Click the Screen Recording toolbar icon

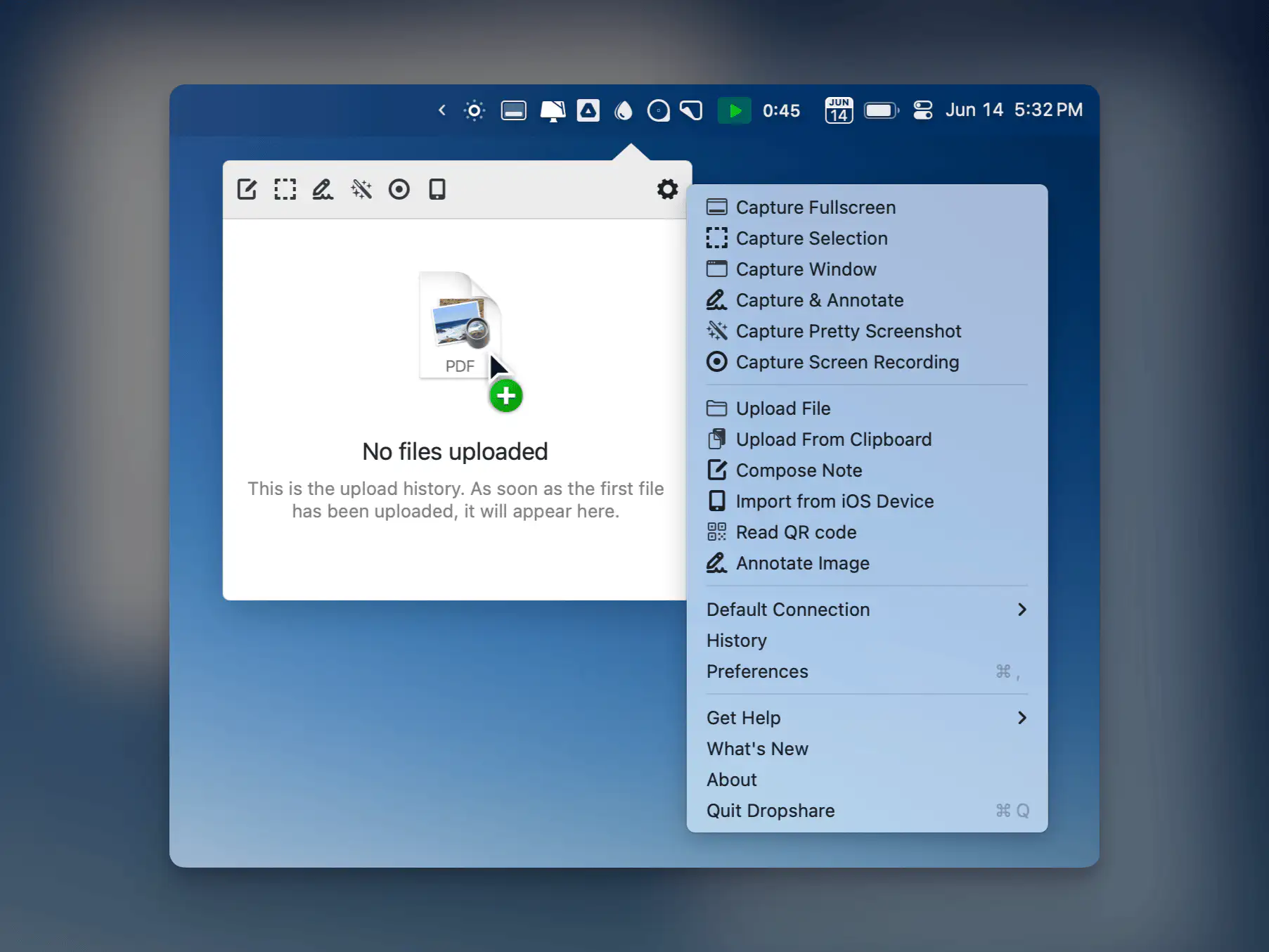[x=399, y=189]
